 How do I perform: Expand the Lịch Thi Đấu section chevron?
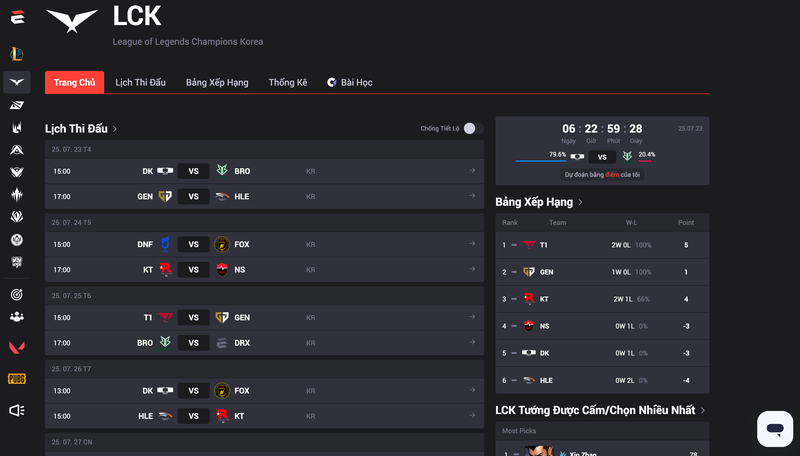(115, 129)
